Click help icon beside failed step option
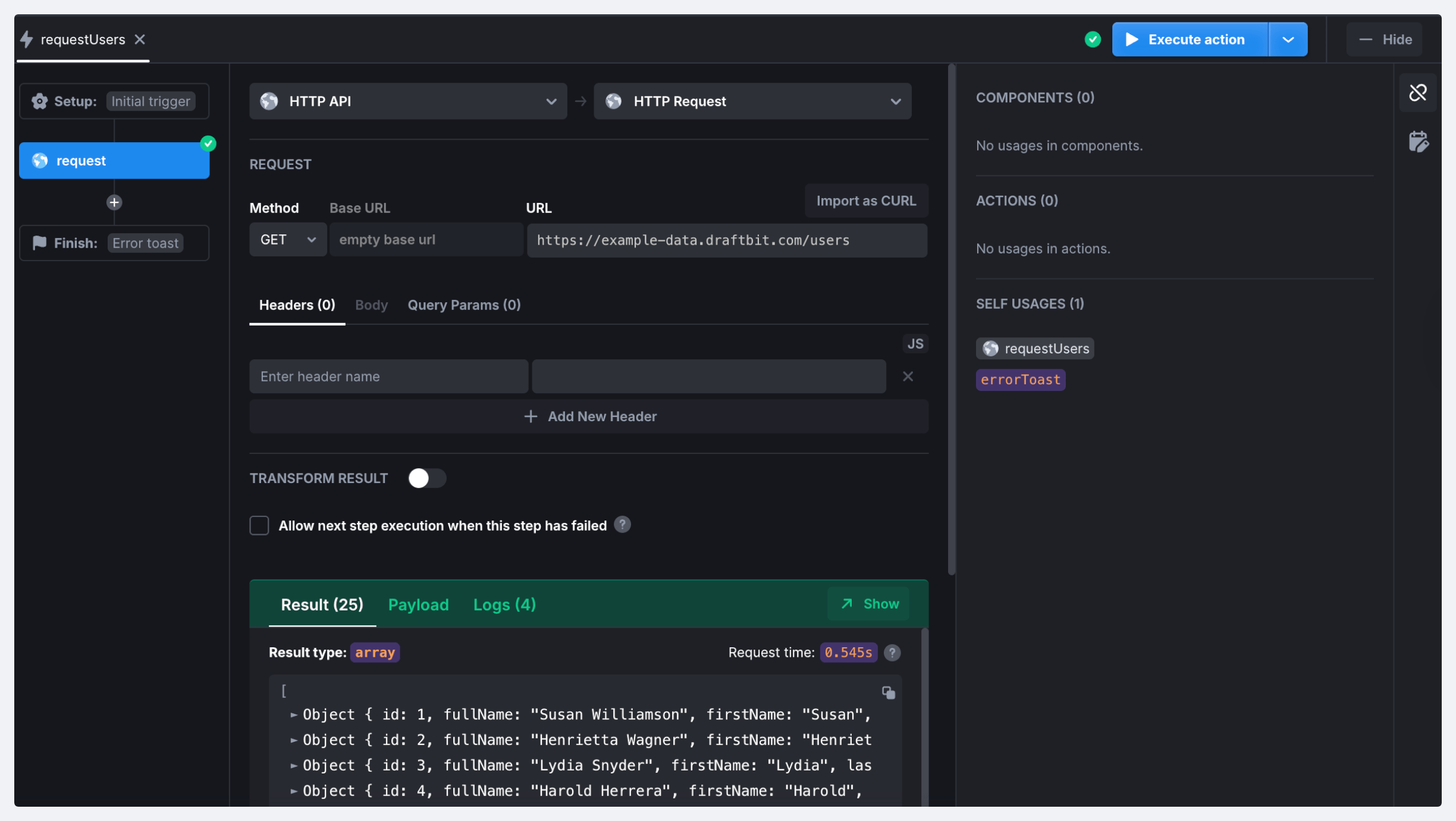The height and width of the screenshot is (821, 1456). 622,525
